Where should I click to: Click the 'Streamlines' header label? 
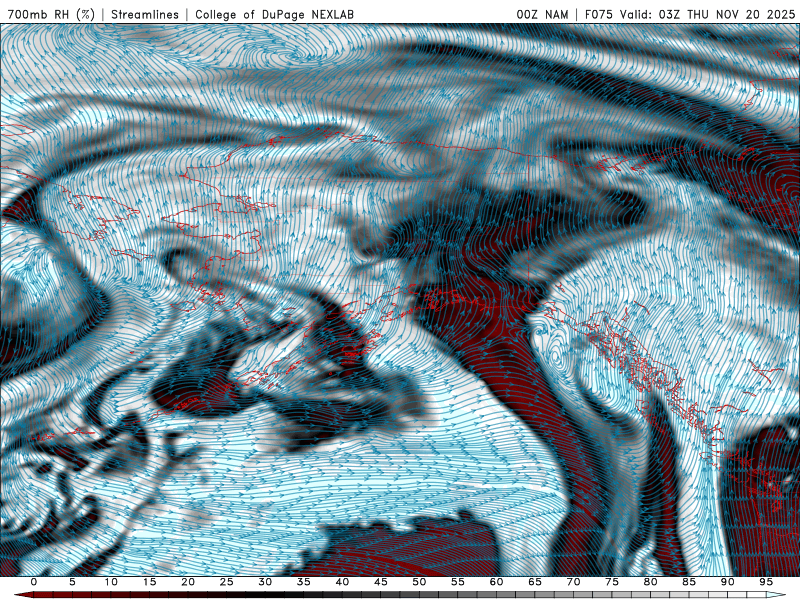(x=145, y=14)
